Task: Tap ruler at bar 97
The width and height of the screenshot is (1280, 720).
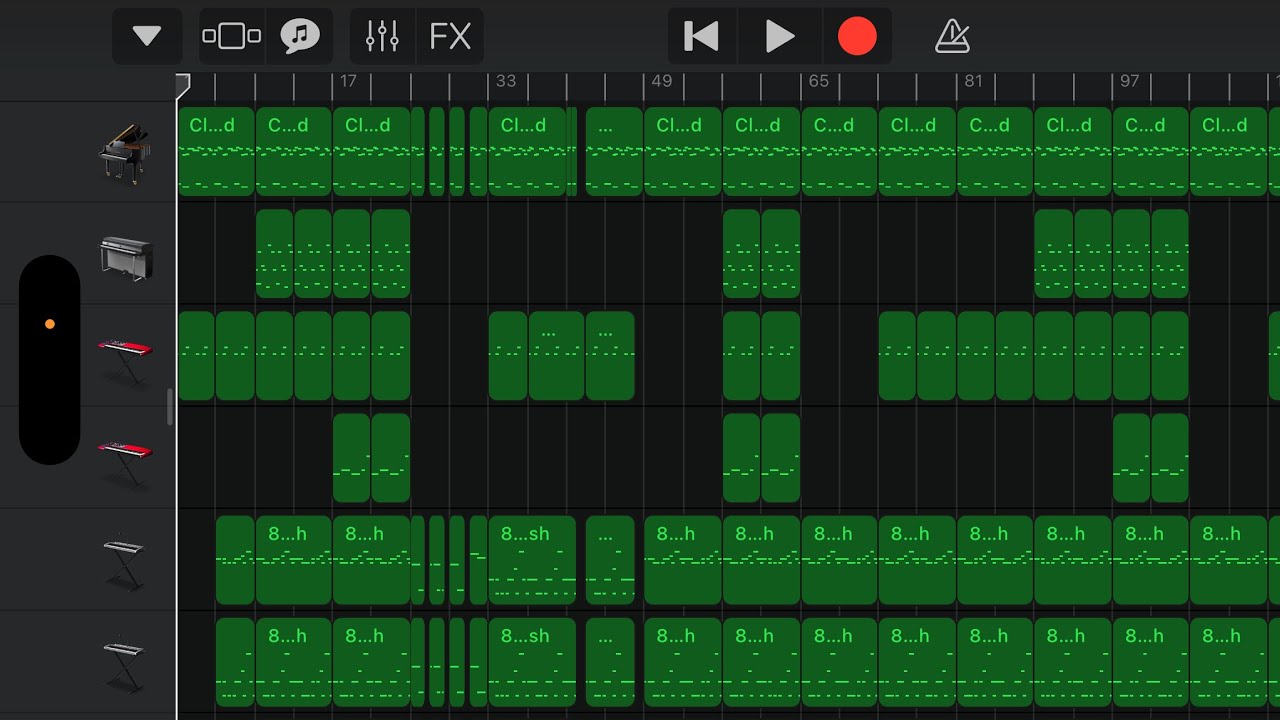Action: point(1130,81)
